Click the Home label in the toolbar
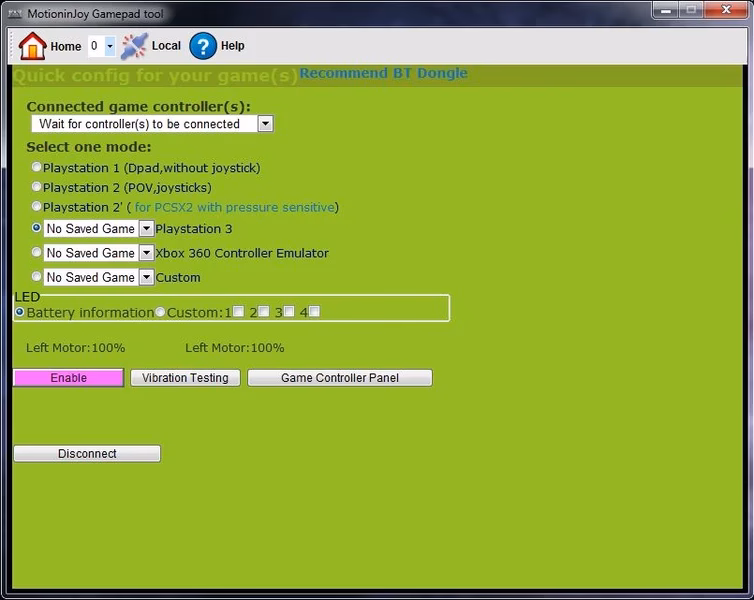The width and height of the screenshot is (754, 600). (x=66, y=47)
